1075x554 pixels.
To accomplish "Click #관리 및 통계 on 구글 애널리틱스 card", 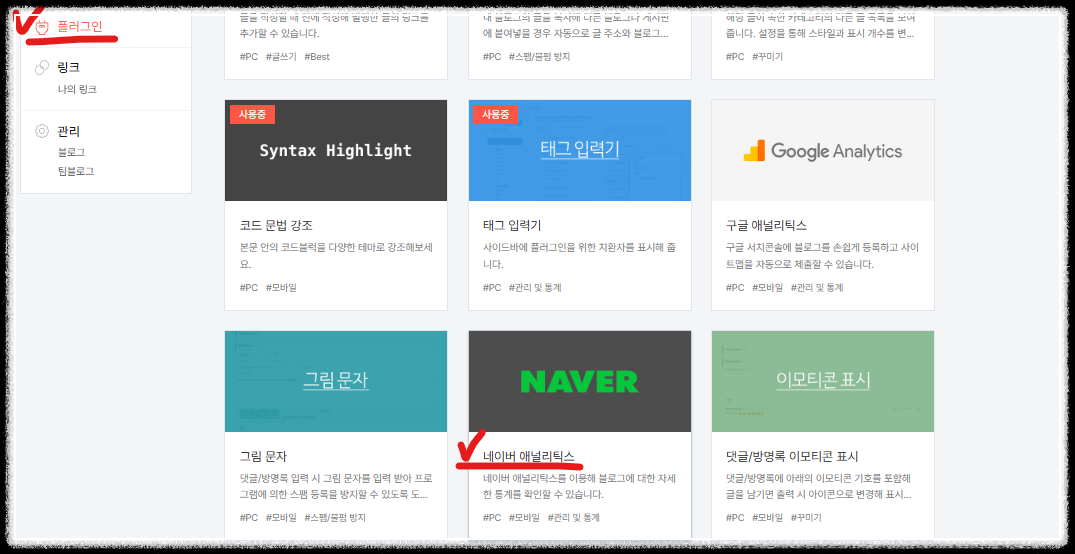I will pyautogui.click(x=817, y=288).
